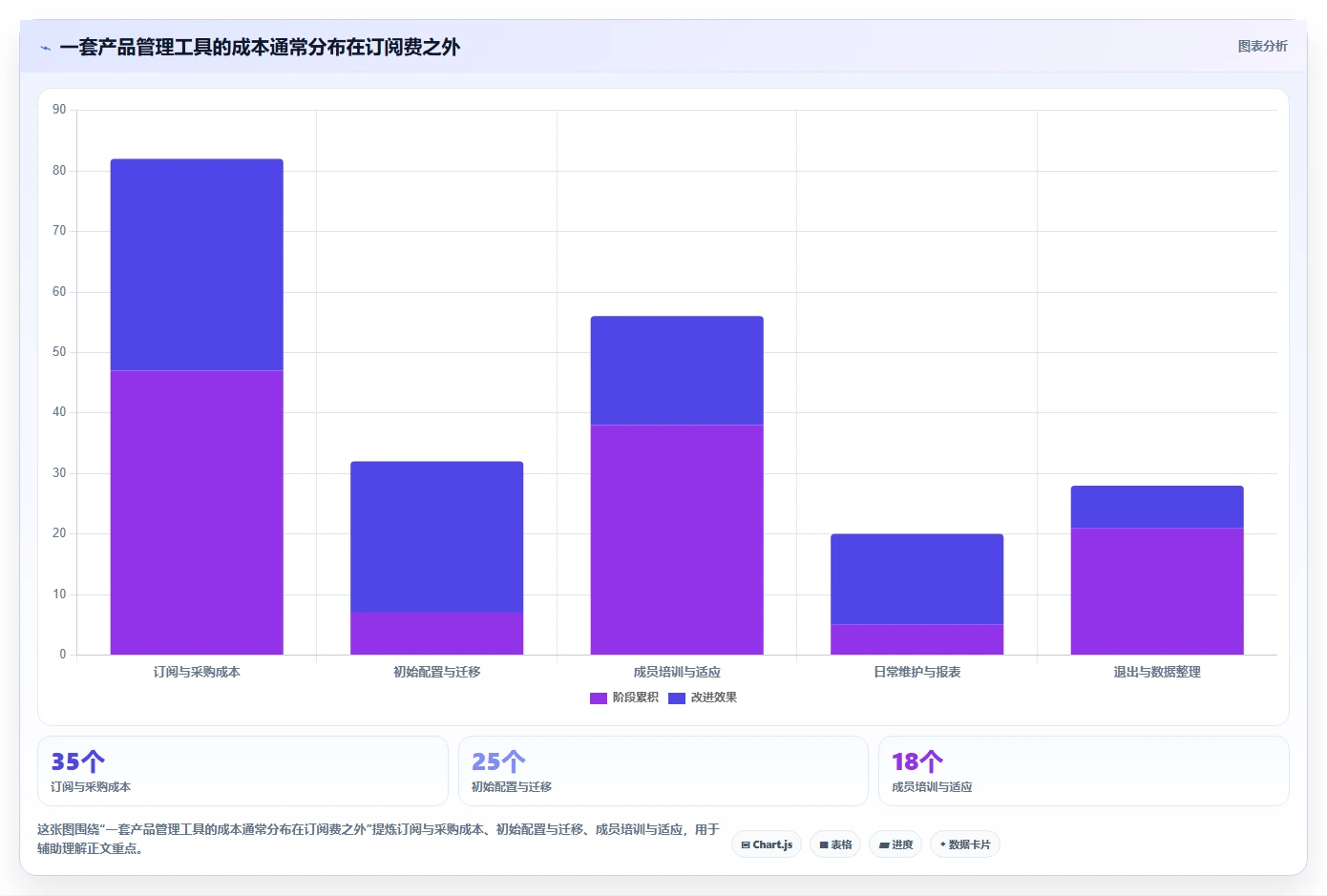Click the 18个 成员培训与适应 stat card
Image resolution: width=1327 pixels, height=896 pixels.
point(1084,771)
